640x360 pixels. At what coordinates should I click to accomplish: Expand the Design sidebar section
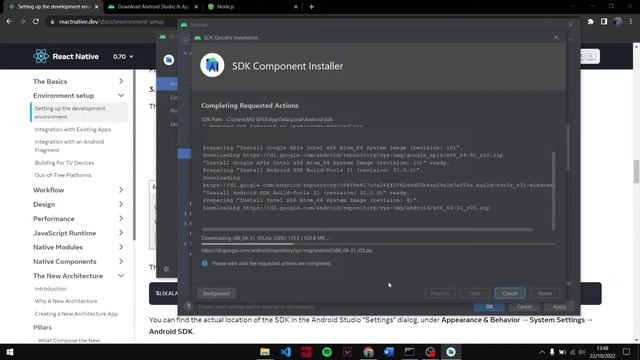(121, 204)
